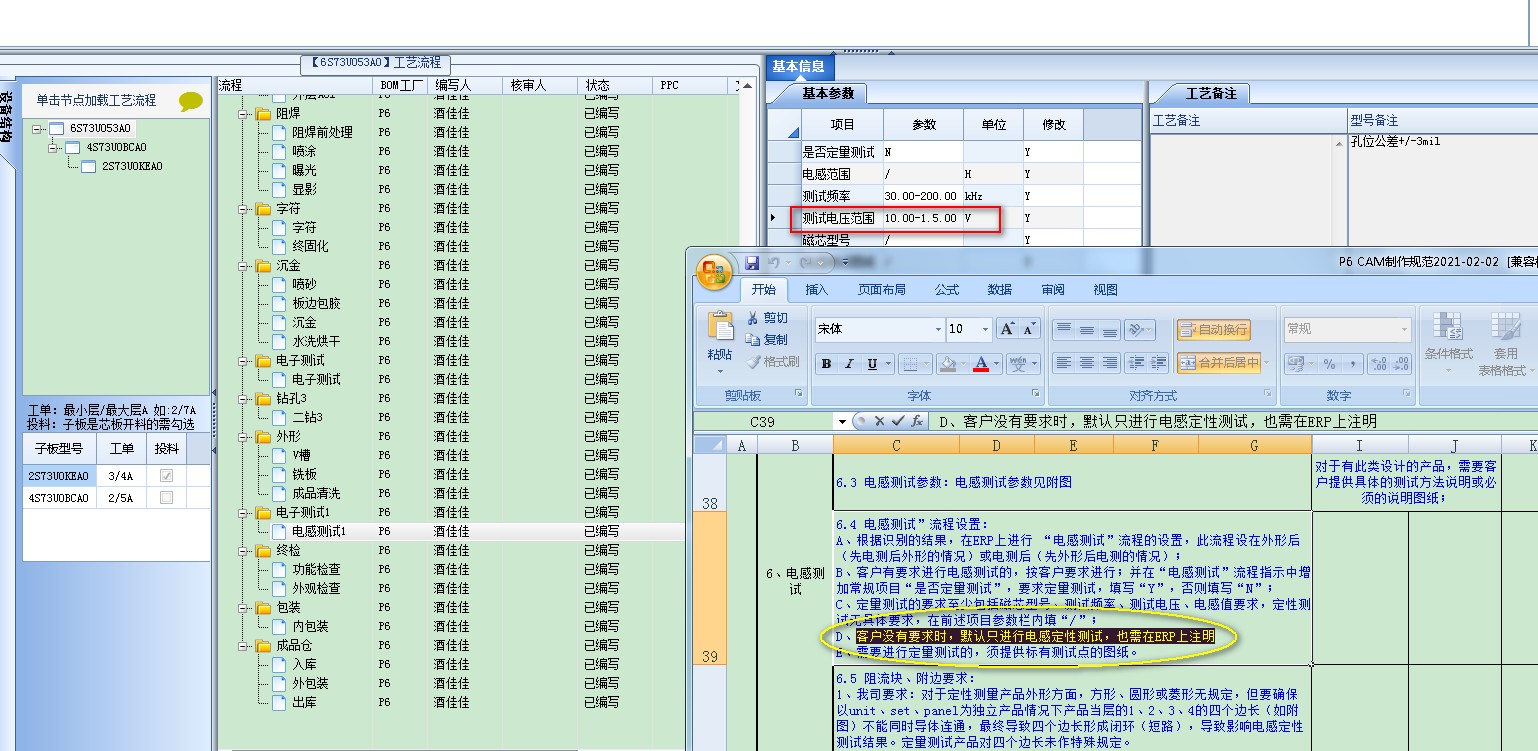Open Conditional Formatting (条件格式)
Viewport: 1538px width, 751px height.
click(x=1448, y=342)
